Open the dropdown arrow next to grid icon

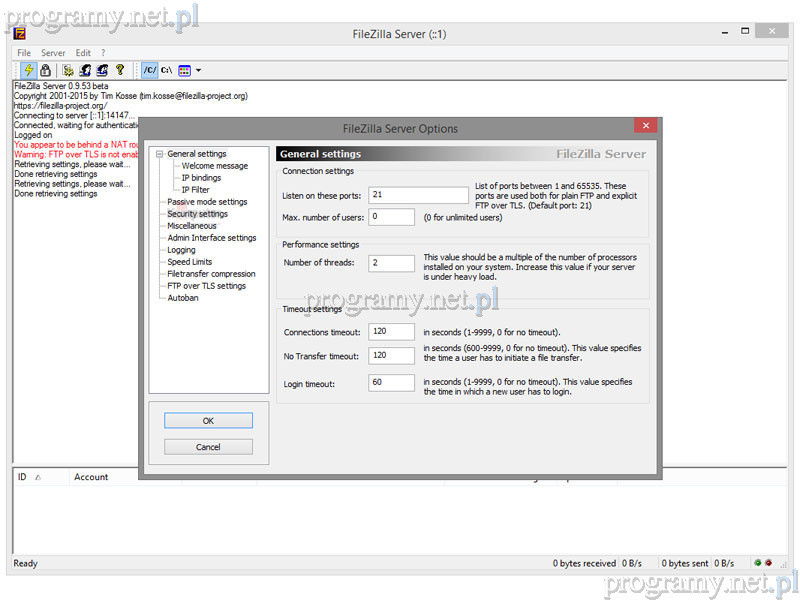point(198,71)
